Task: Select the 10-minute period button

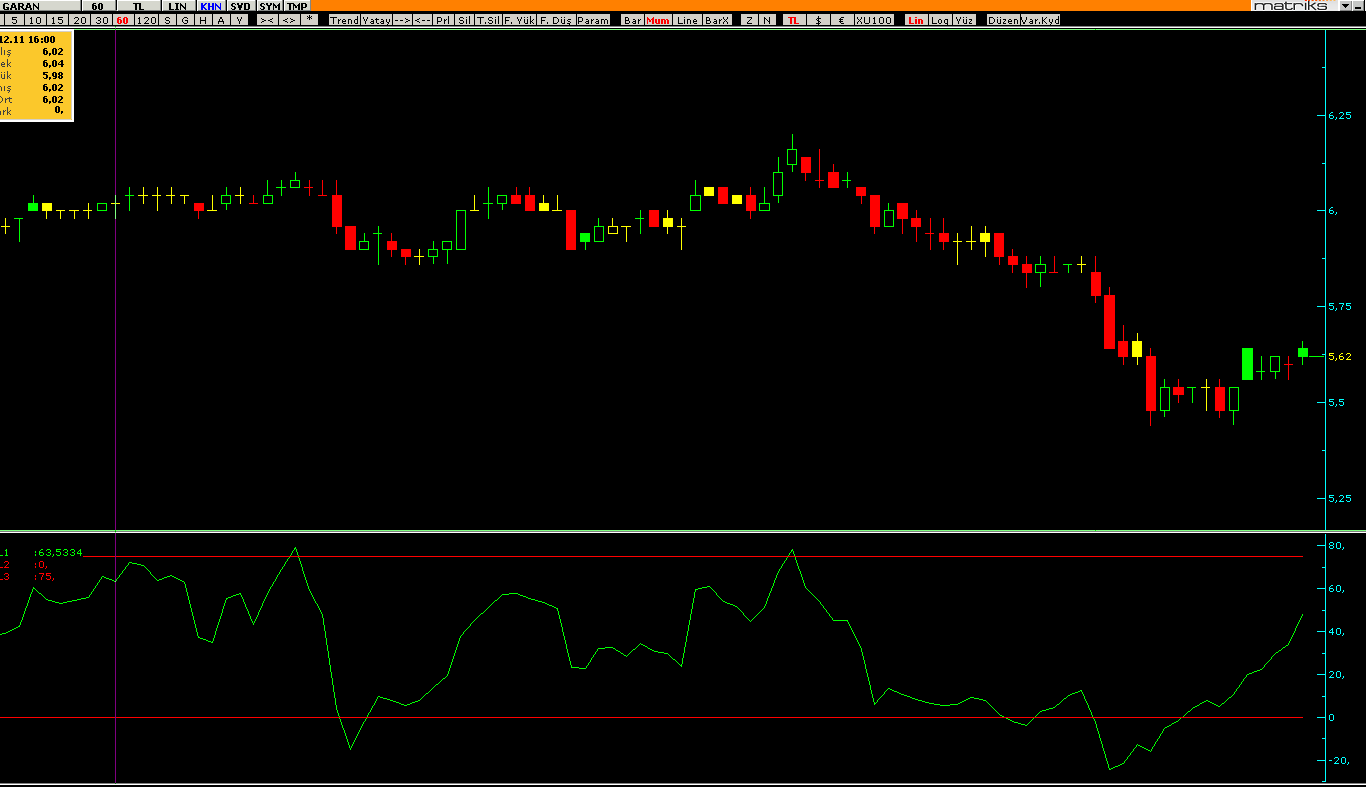Action: tap(35, 20)
